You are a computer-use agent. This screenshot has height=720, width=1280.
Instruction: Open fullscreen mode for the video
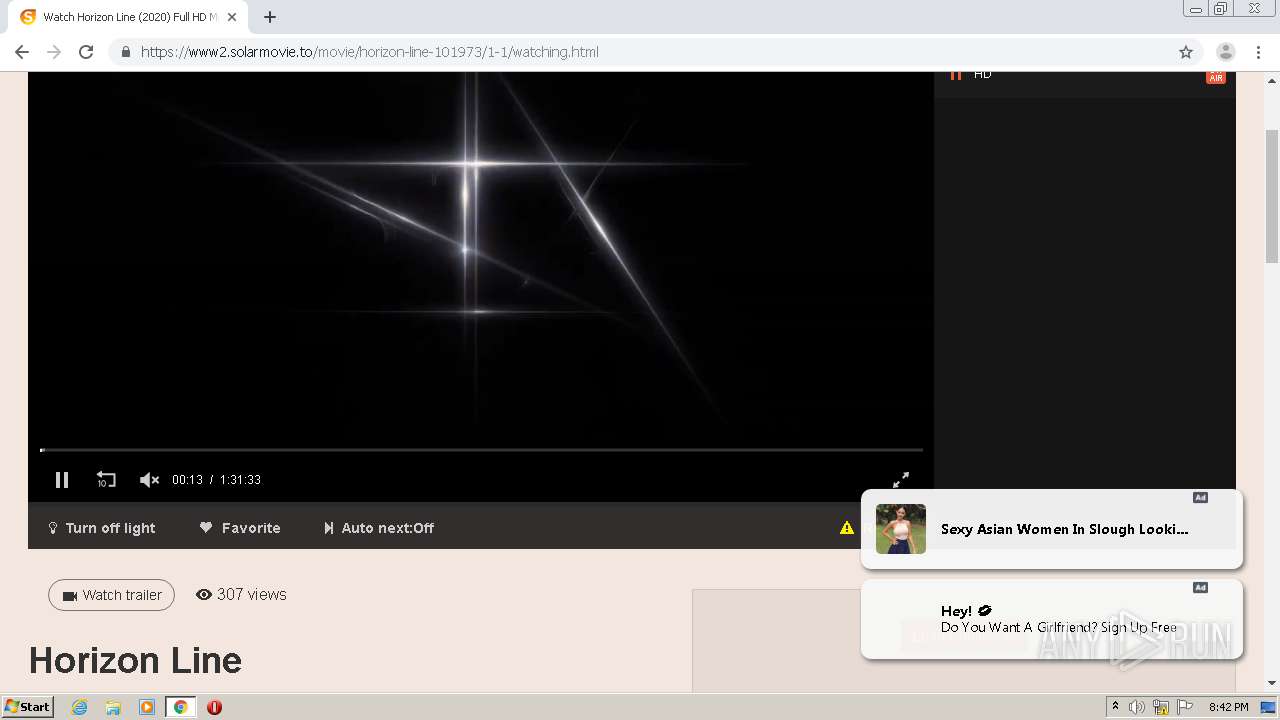901,480
